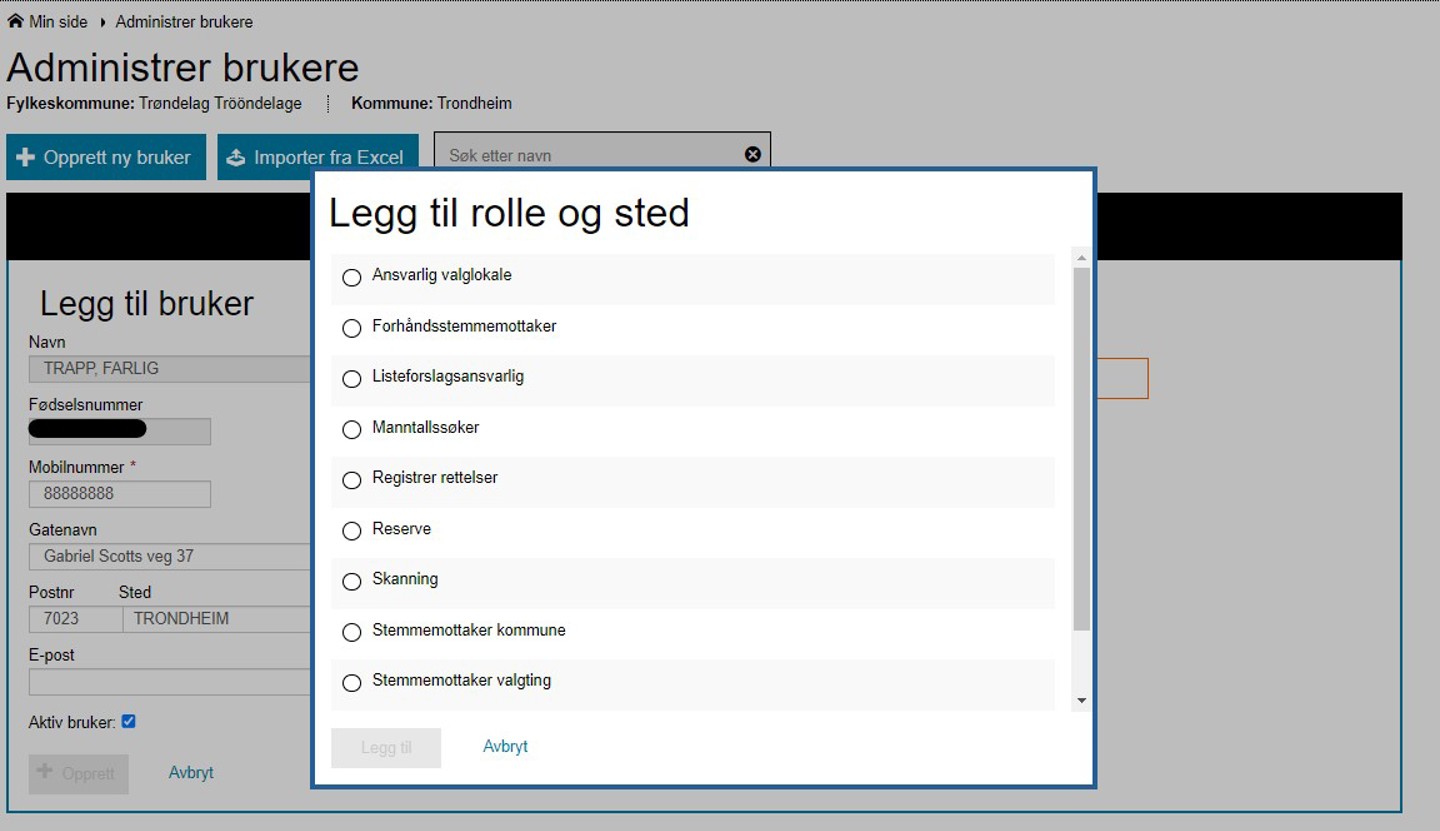The height and width of the screenshot is (831, 1440).
Task: Click the plus icon on Opprett ny bruker
Action: click(26, 158)
